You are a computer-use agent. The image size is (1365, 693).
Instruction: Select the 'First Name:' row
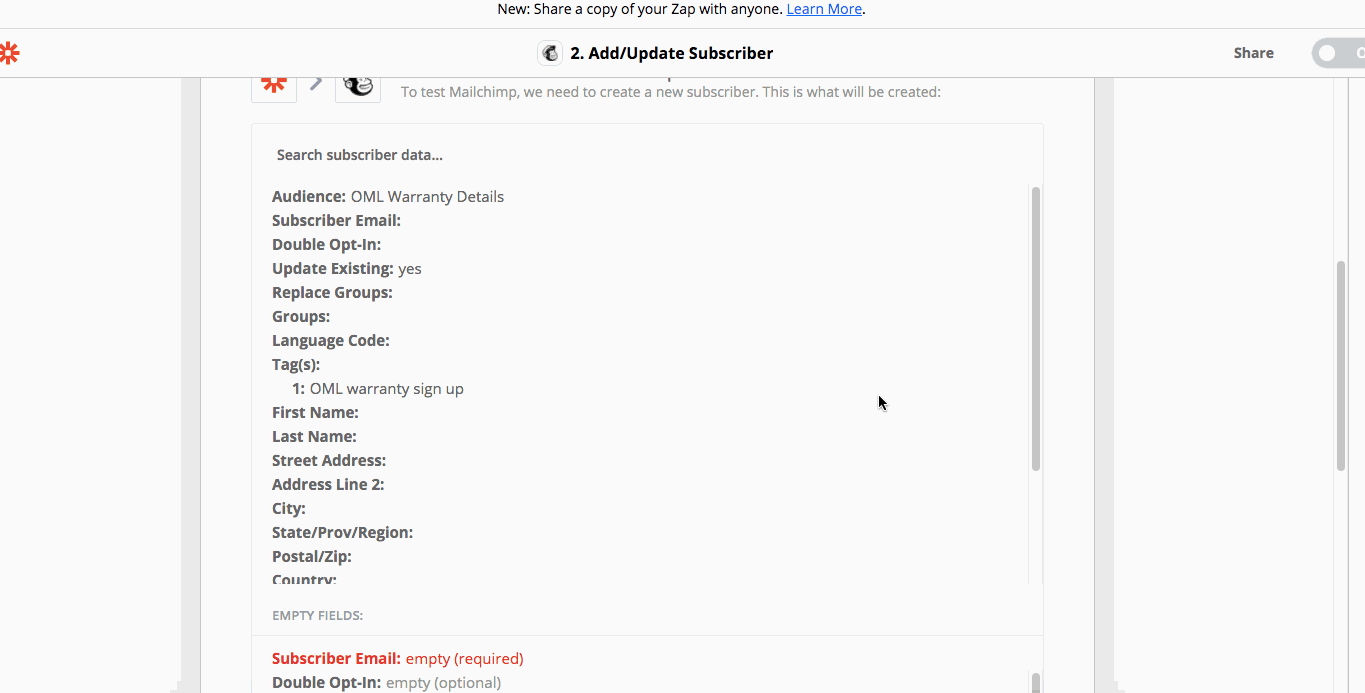click(315, 413)
